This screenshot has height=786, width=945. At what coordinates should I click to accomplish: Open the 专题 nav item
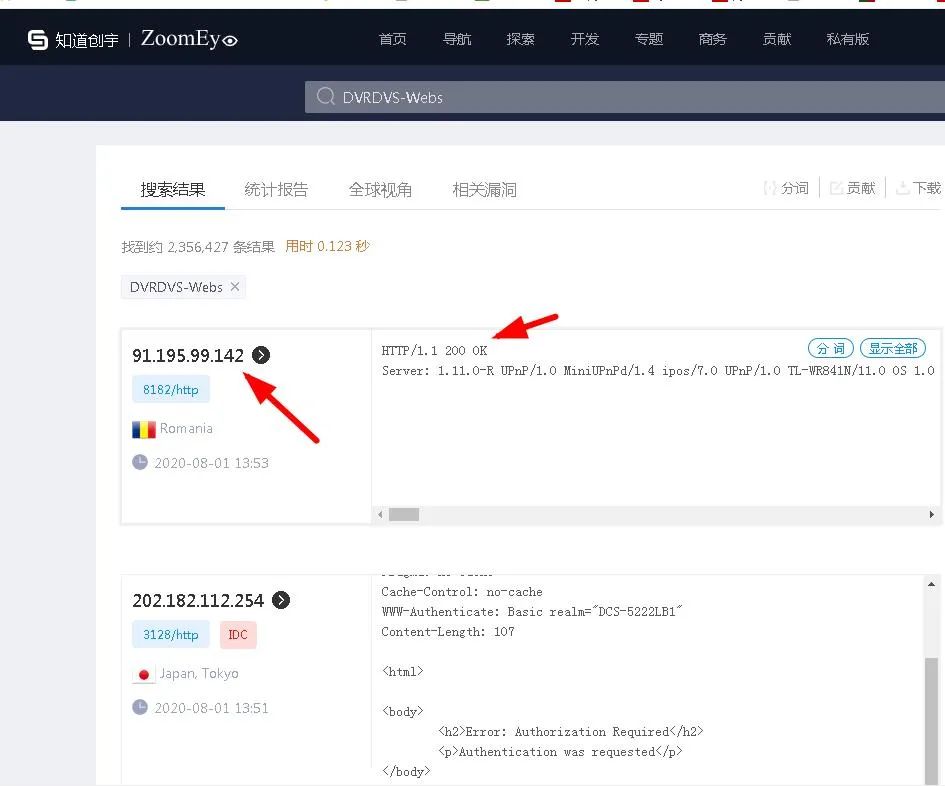pyautogui.click(x=649, y=39)
